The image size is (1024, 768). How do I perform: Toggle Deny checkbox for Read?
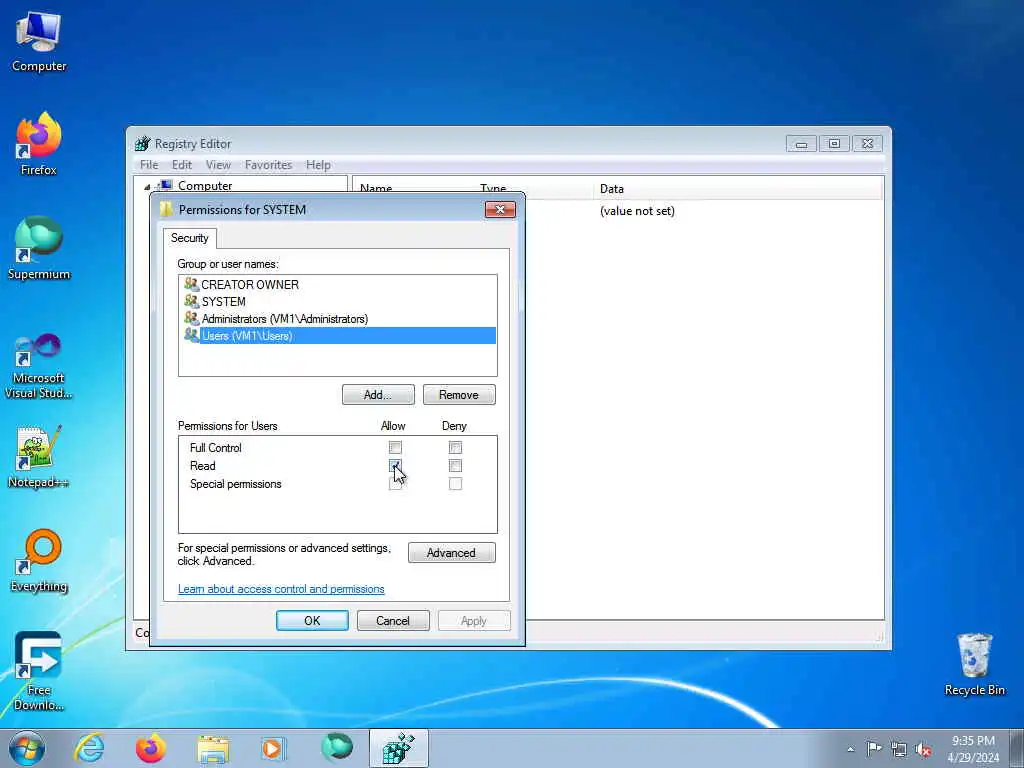click(455, 466)
